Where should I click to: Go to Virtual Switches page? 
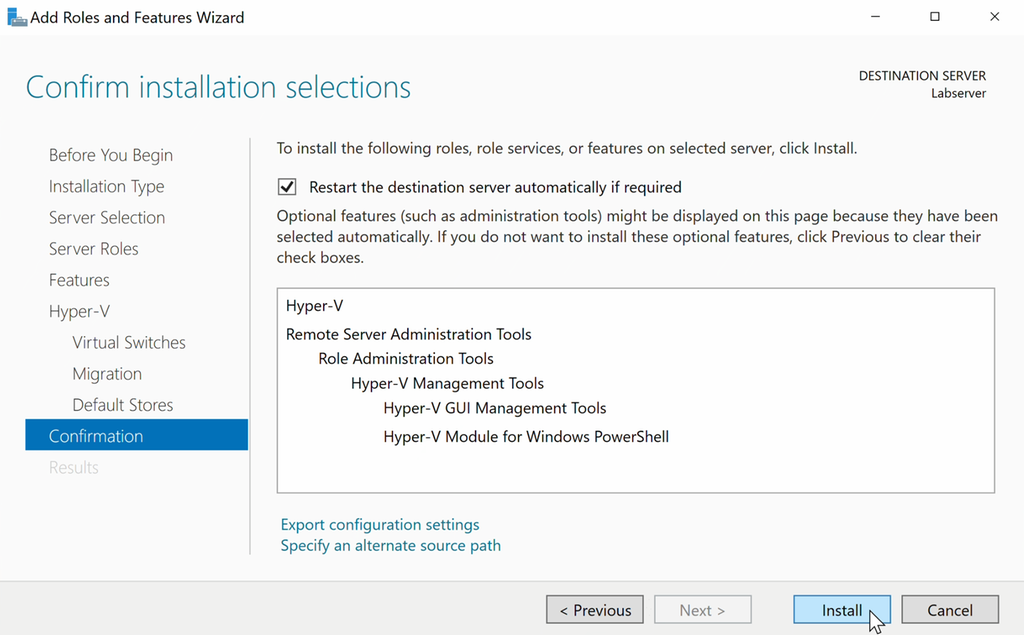[129, 342]
